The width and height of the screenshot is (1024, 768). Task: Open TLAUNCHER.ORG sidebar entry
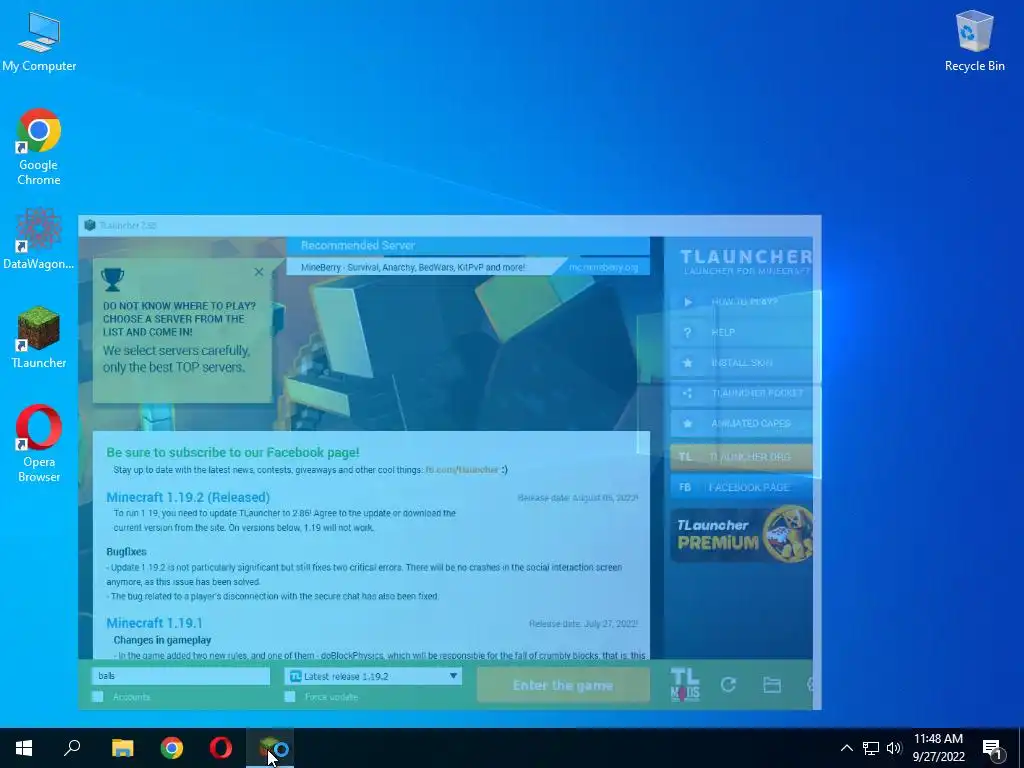[741, 456]
